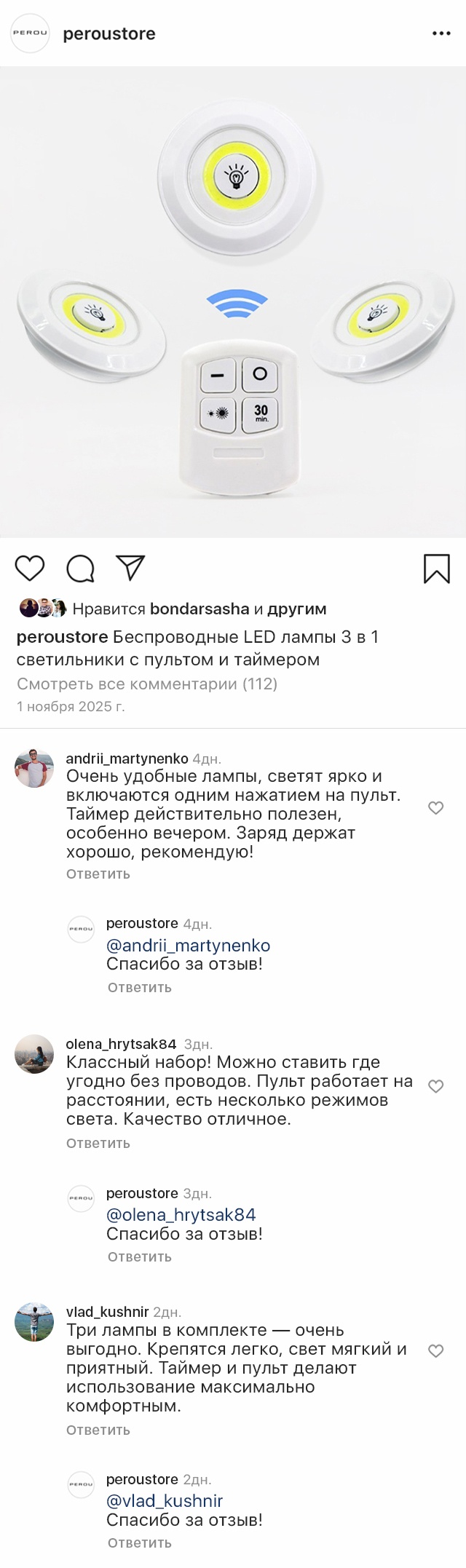466x1568 pixels.
Task: Expand all 112 comments
Action: coord(147,684)
